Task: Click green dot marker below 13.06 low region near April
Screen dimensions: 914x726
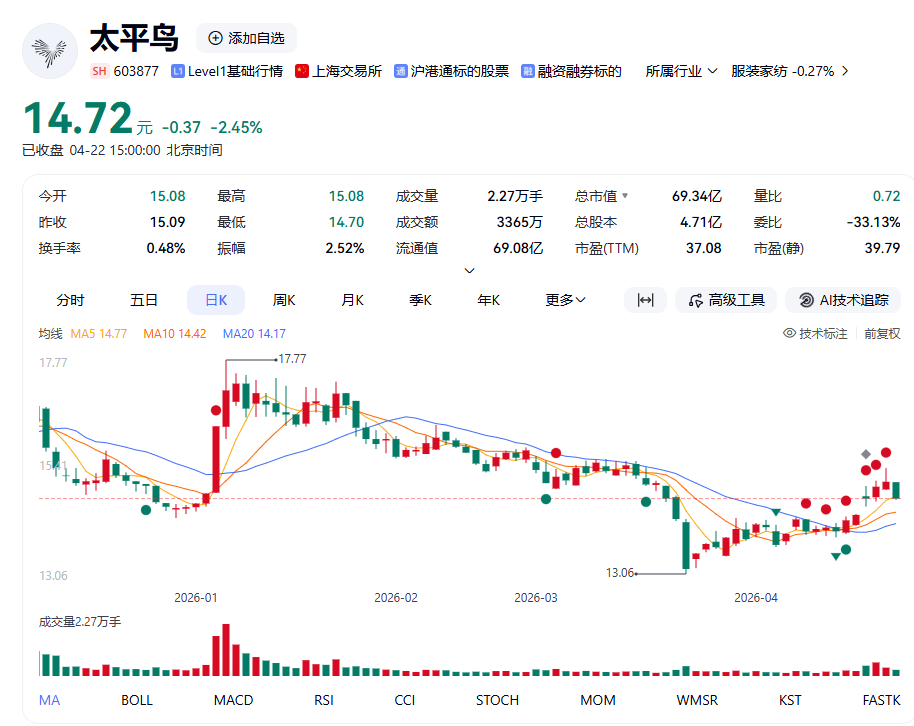Action: point(846,549)
